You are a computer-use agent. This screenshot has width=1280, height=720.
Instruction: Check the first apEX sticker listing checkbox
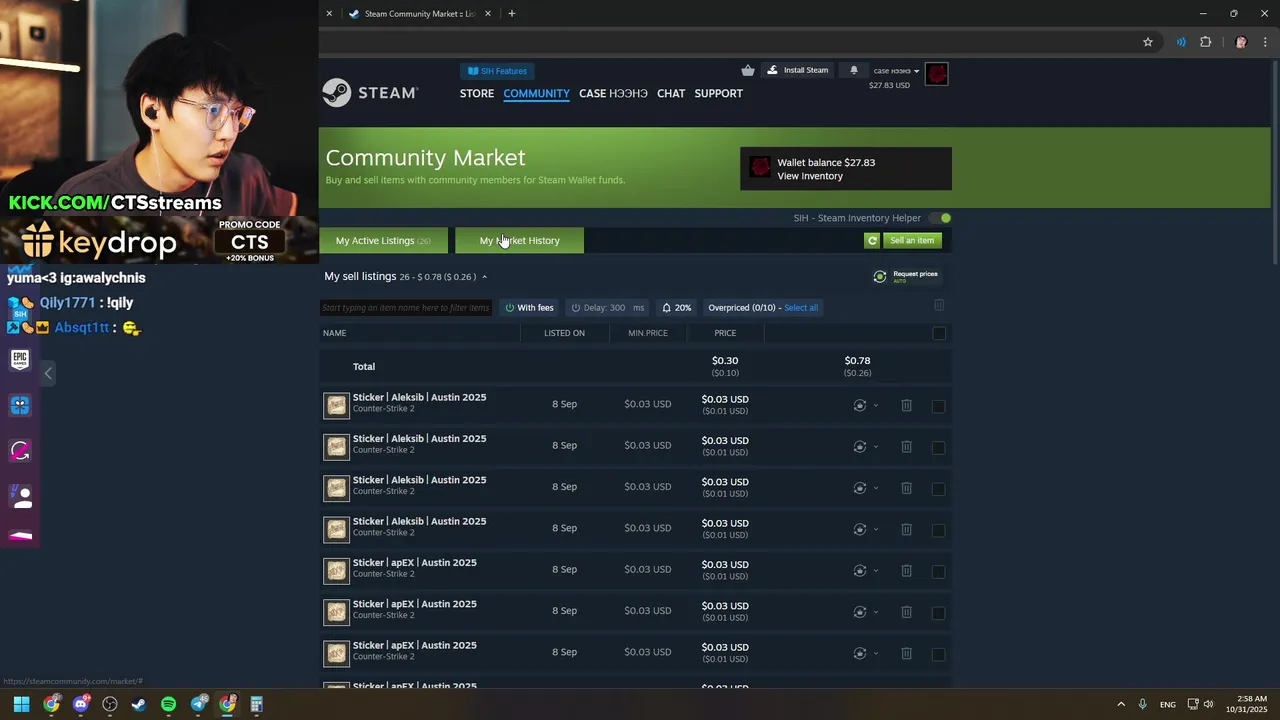938,572
